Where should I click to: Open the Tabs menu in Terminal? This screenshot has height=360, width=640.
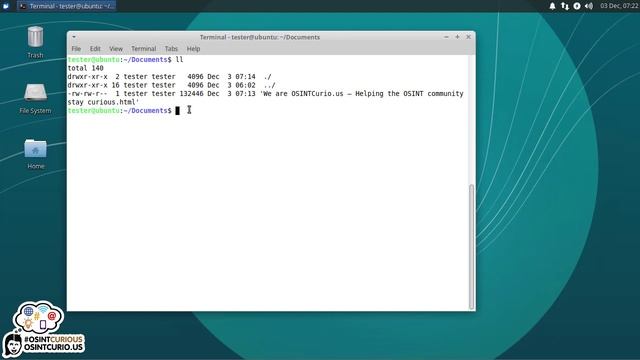click(x=171, y=49)
